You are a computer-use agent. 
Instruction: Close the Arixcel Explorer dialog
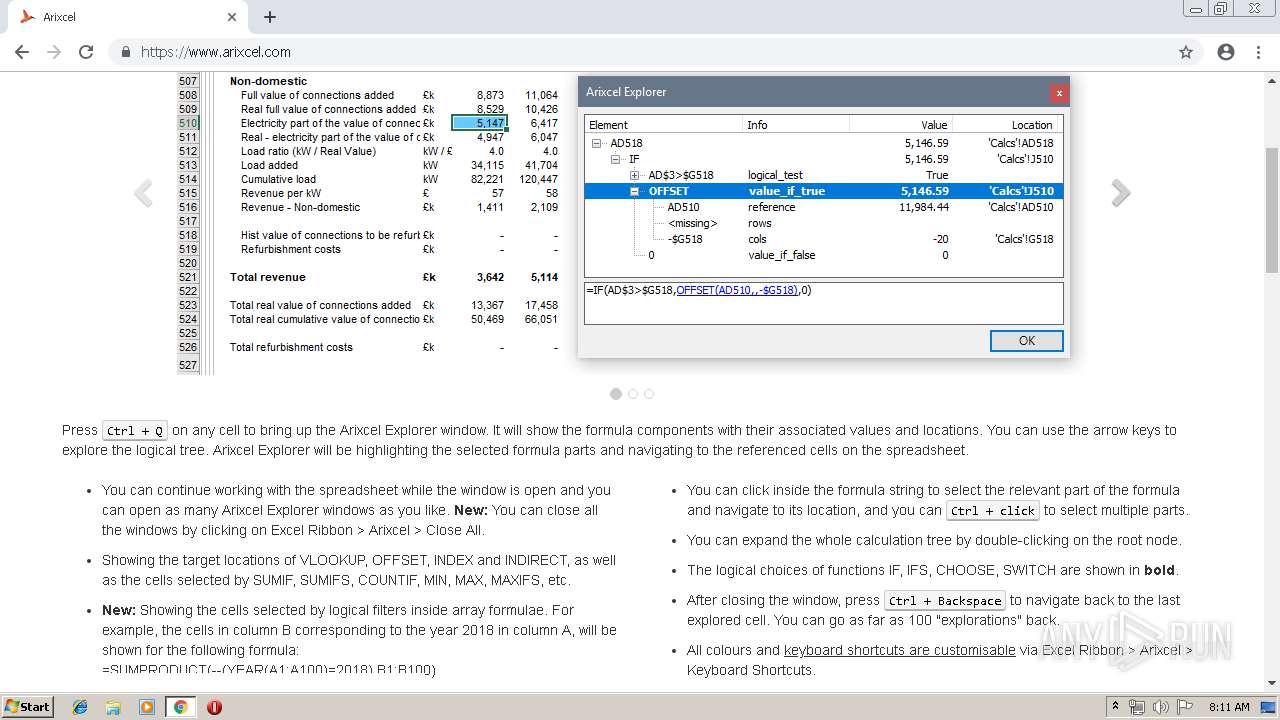tap(1058, 93)
